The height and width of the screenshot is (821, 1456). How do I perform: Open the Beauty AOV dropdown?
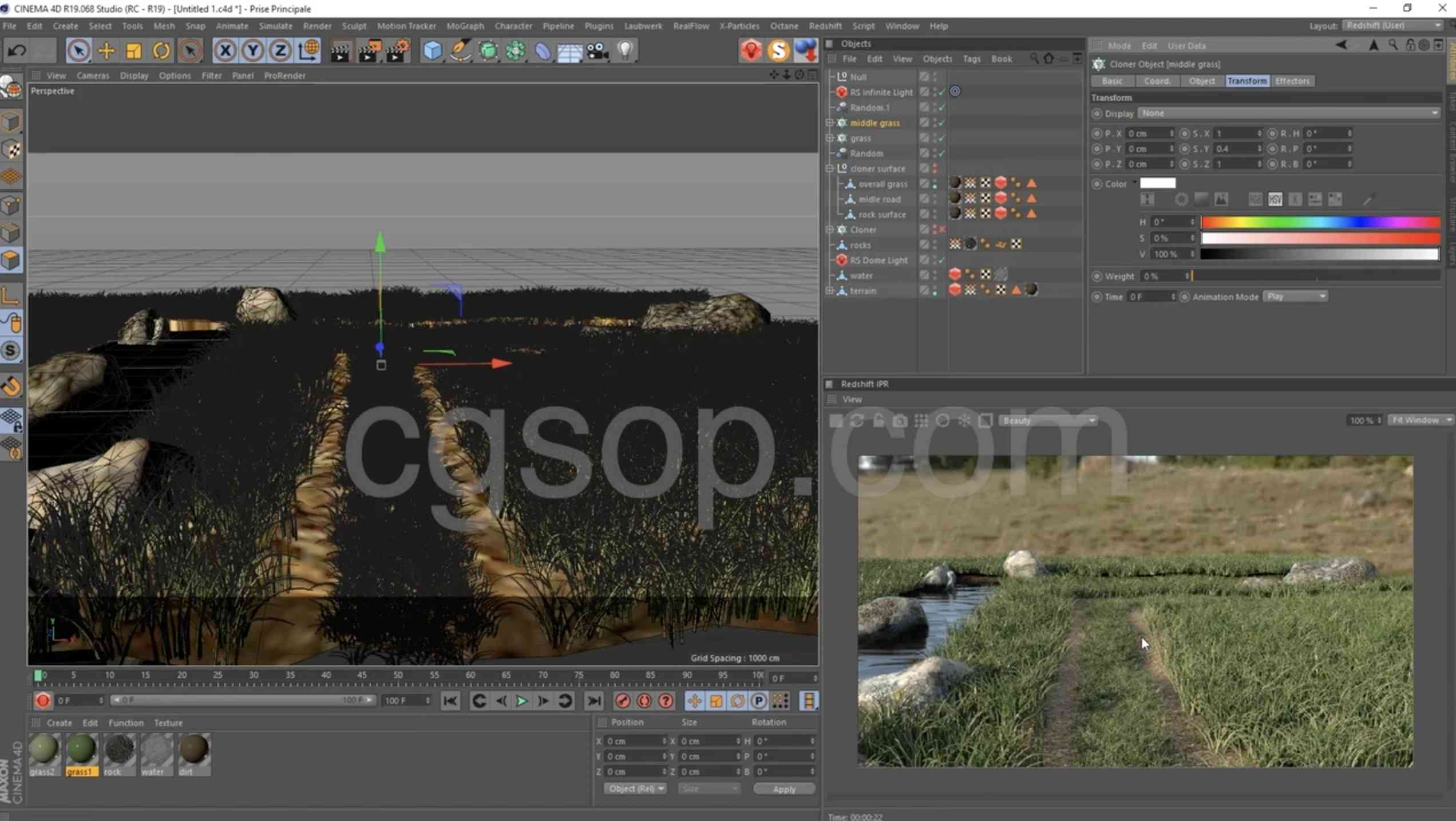tap(1047, 421)
